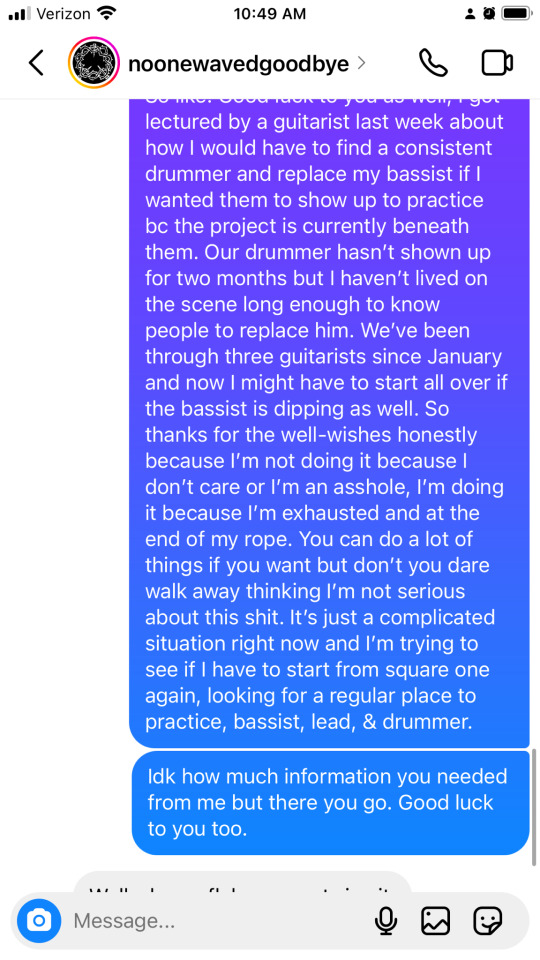Open the blue camera button in message bar
540x960 pixels.
tap(40, 920)
